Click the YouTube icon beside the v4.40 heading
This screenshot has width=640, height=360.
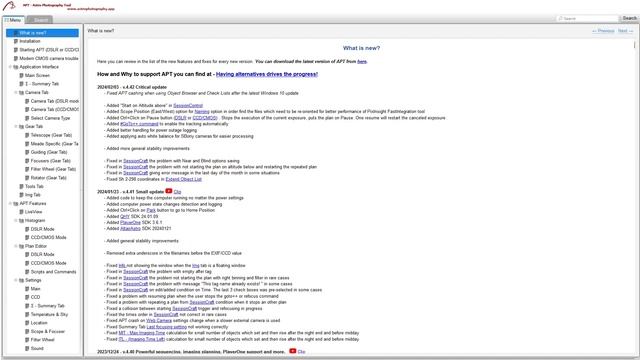[x=292, y=351]
